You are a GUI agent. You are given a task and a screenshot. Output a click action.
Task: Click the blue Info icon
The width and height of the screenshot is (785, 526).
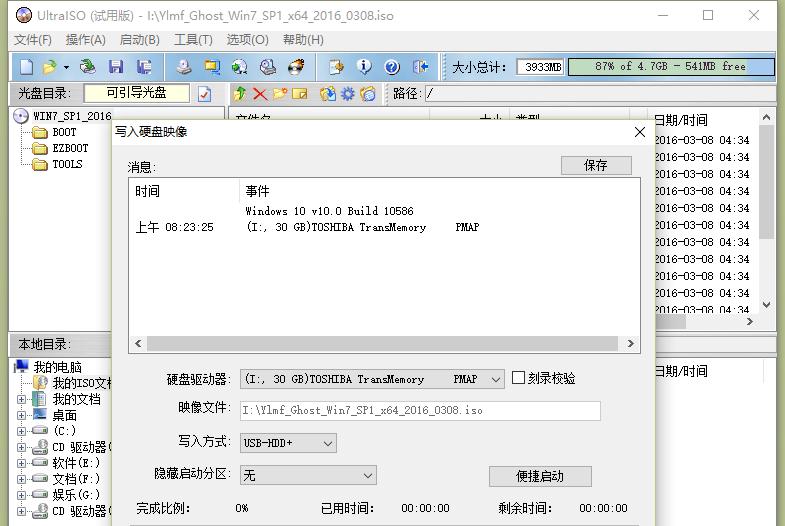coord(364,67)
